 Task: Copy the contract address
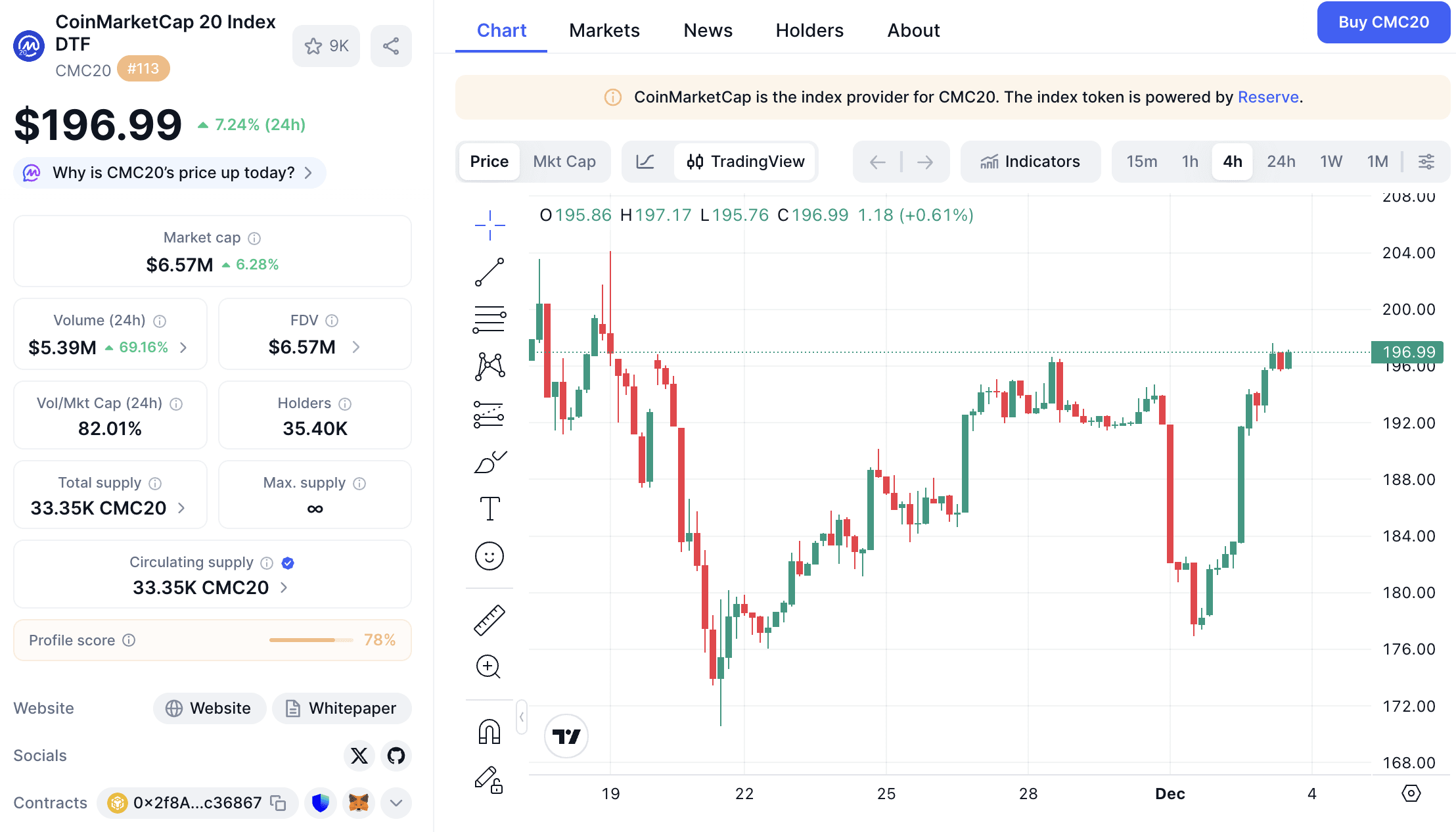coord(279,803)
